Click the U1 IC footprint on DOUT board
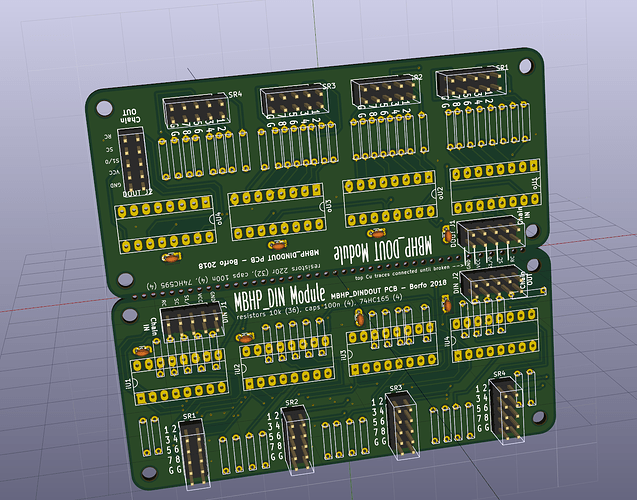The width and height of the screenshot is (637, 500). tap(496, 186)
